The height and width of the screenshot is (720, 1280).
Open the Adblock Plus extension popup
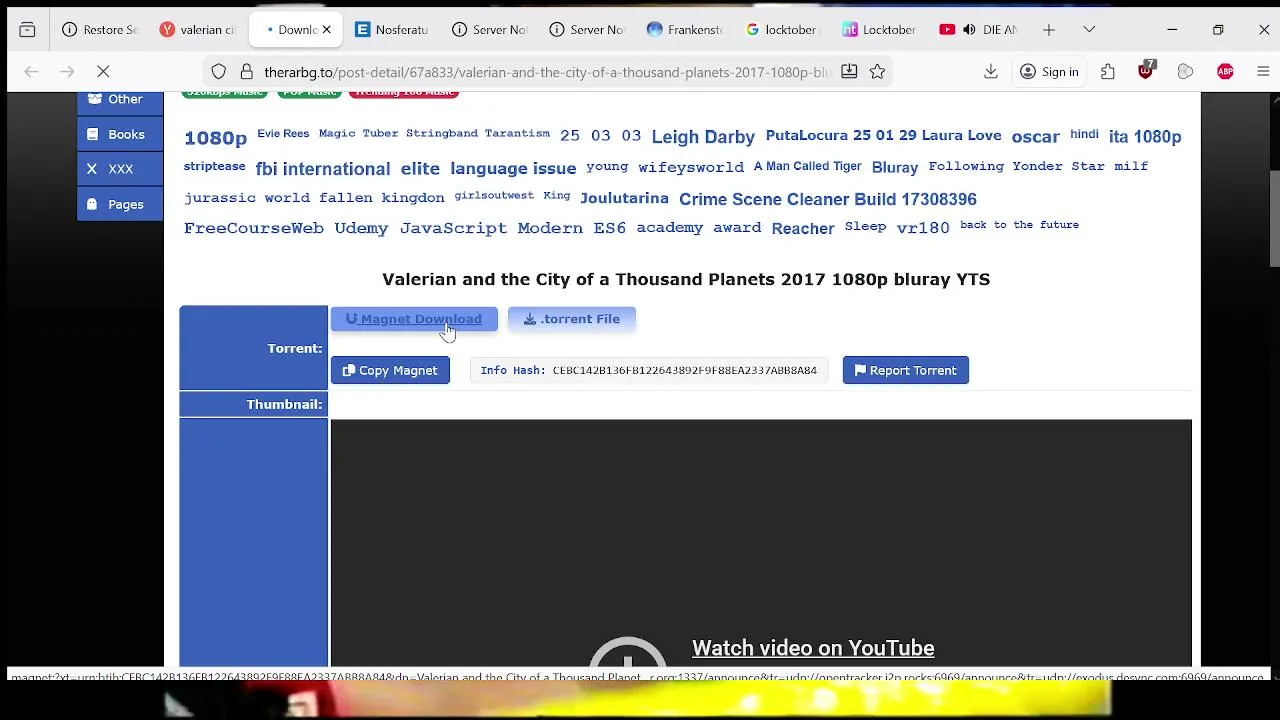(1225, 72)
